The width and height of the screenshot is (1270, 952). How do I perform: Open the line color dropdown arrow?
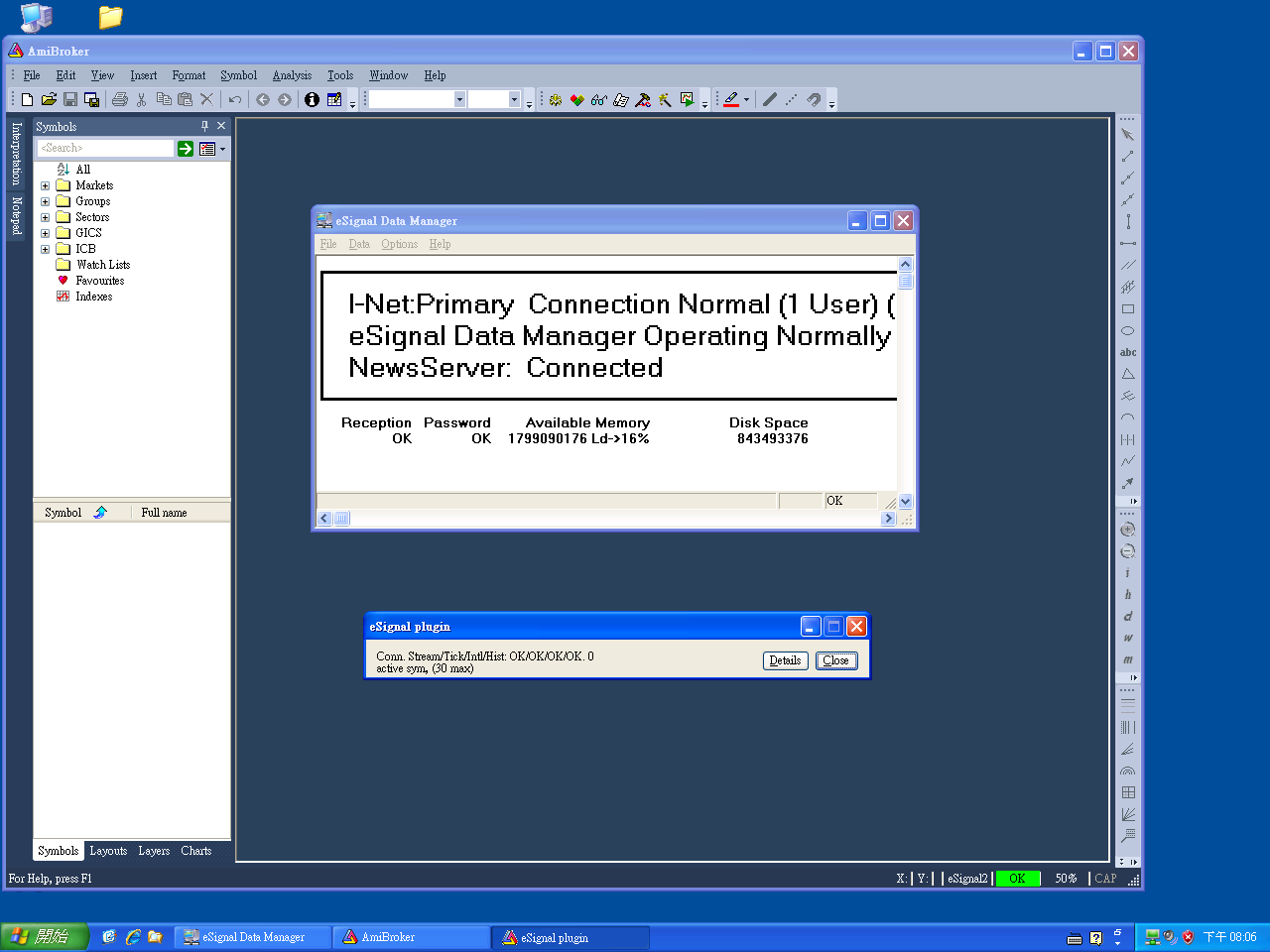[747, 99]
